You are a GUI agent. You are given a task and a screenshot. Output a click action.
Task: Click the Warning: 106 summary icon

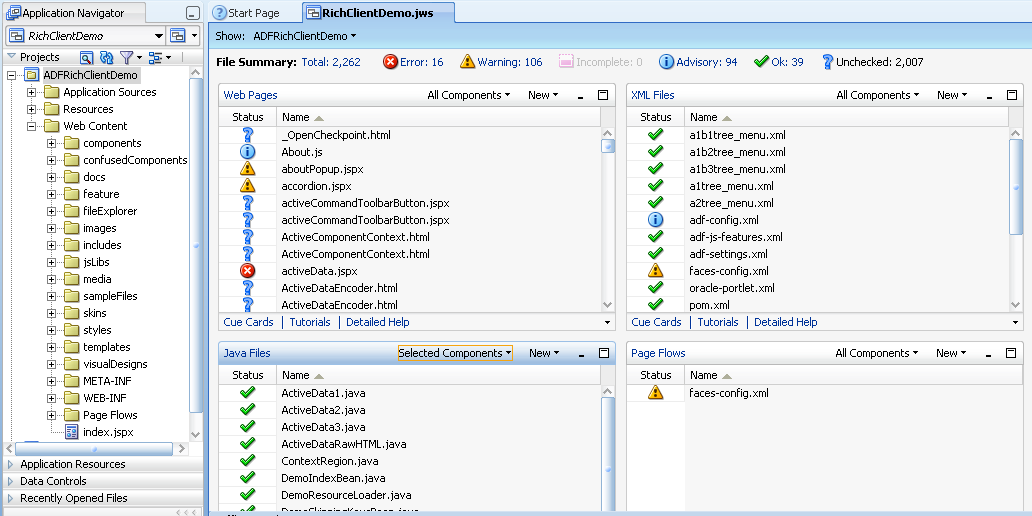coord(467,62)
